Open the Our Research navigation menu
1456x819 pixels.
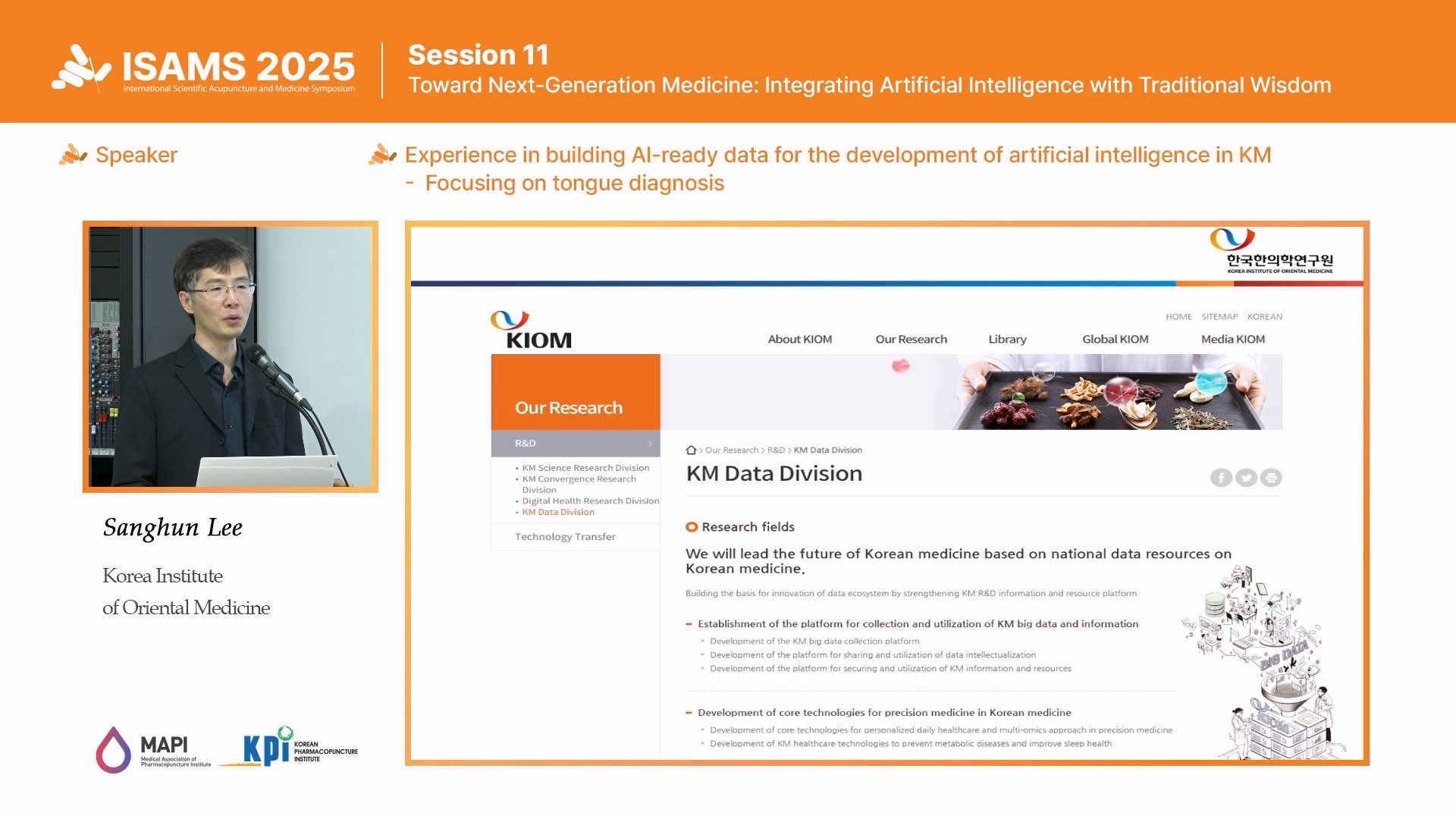[911, 339]
